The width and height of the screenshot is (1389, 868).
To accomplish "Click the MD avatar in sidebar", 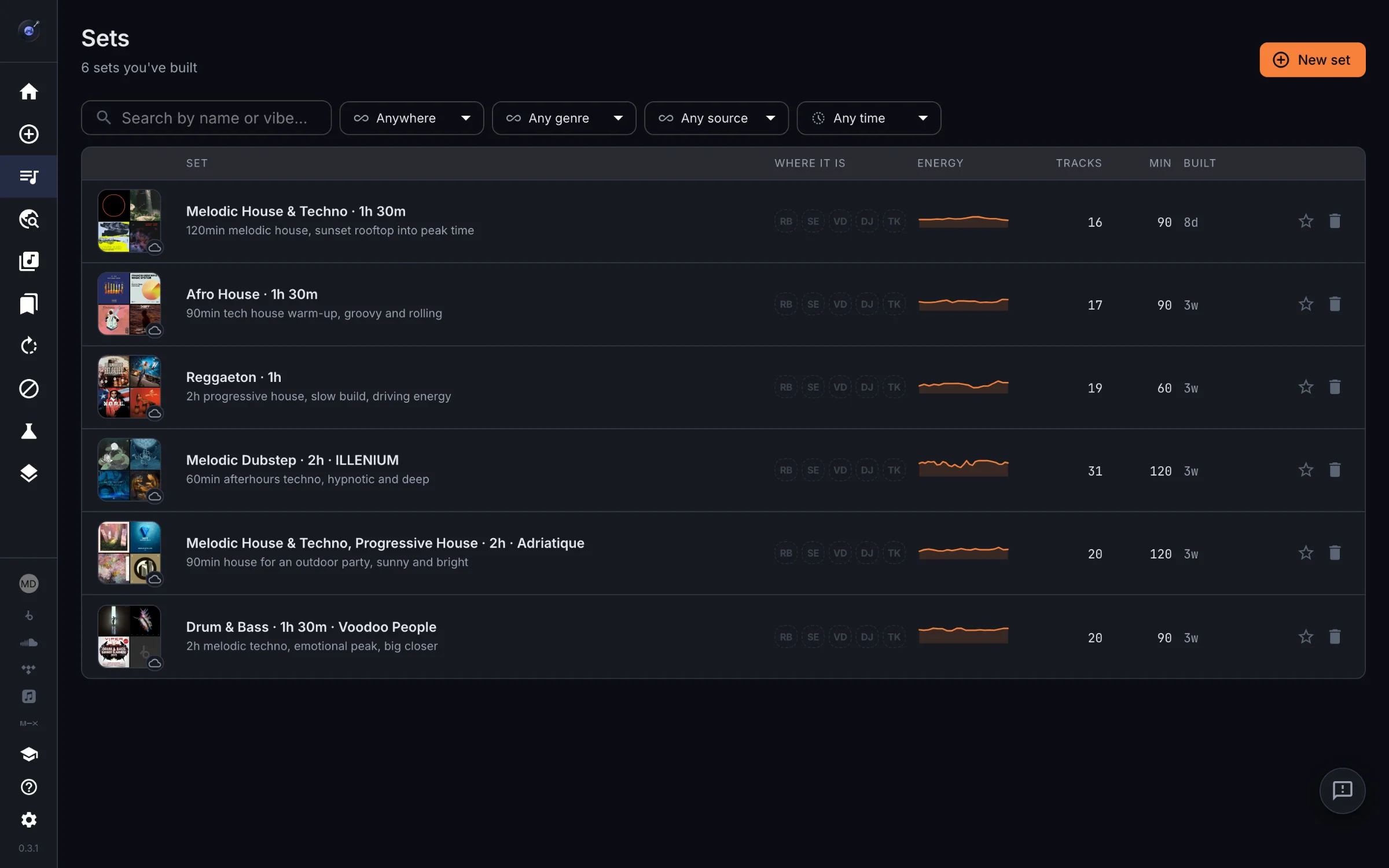I will point(28,583).
